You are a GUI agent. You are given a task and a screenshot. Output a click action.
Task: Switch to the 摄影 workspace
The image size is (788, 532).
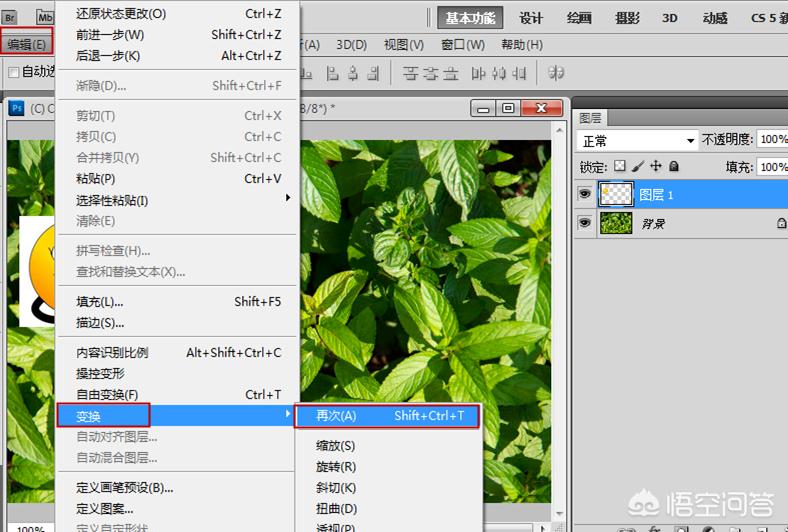[x=627, y=18]
